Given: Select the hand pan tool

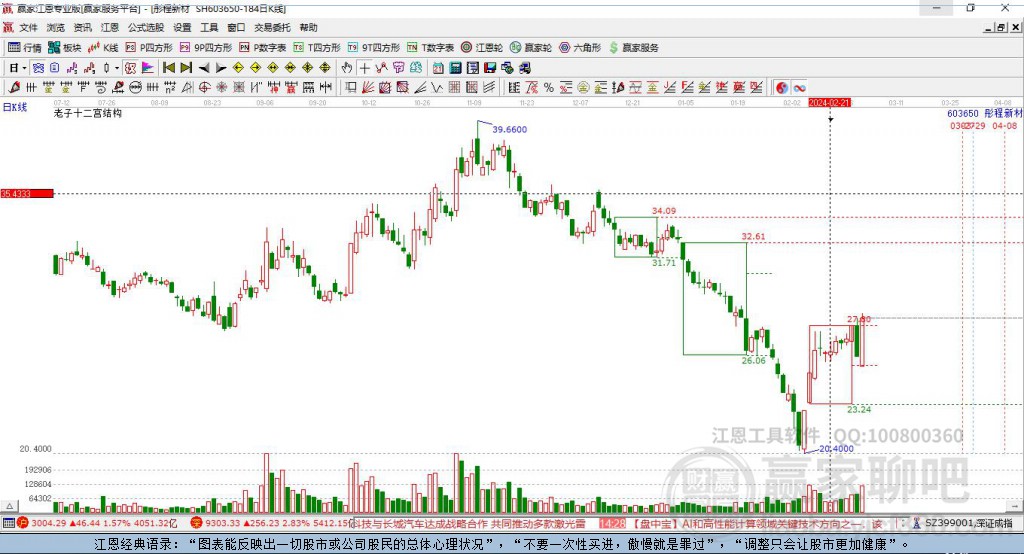Looking at the screenshot, I should point(347,68).
